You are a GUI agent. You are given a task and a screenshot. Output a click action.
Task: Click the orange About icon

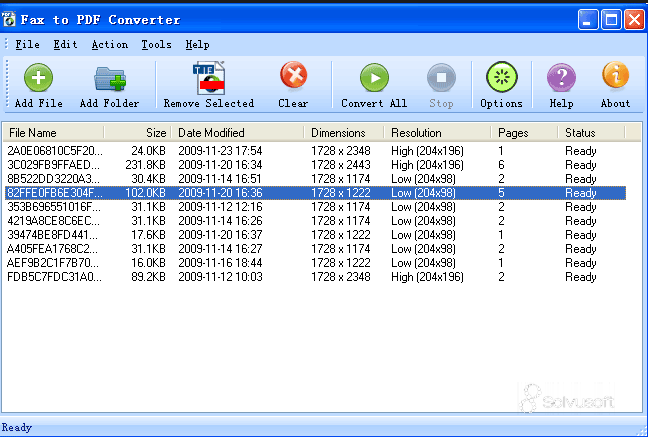pos(615,75)
